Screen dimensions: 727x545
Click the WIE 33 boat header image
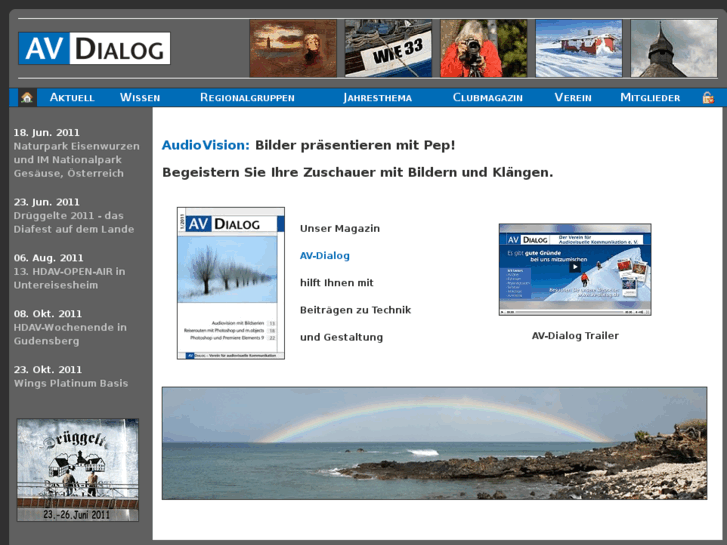pyautogui.click(x=388, y=48)
